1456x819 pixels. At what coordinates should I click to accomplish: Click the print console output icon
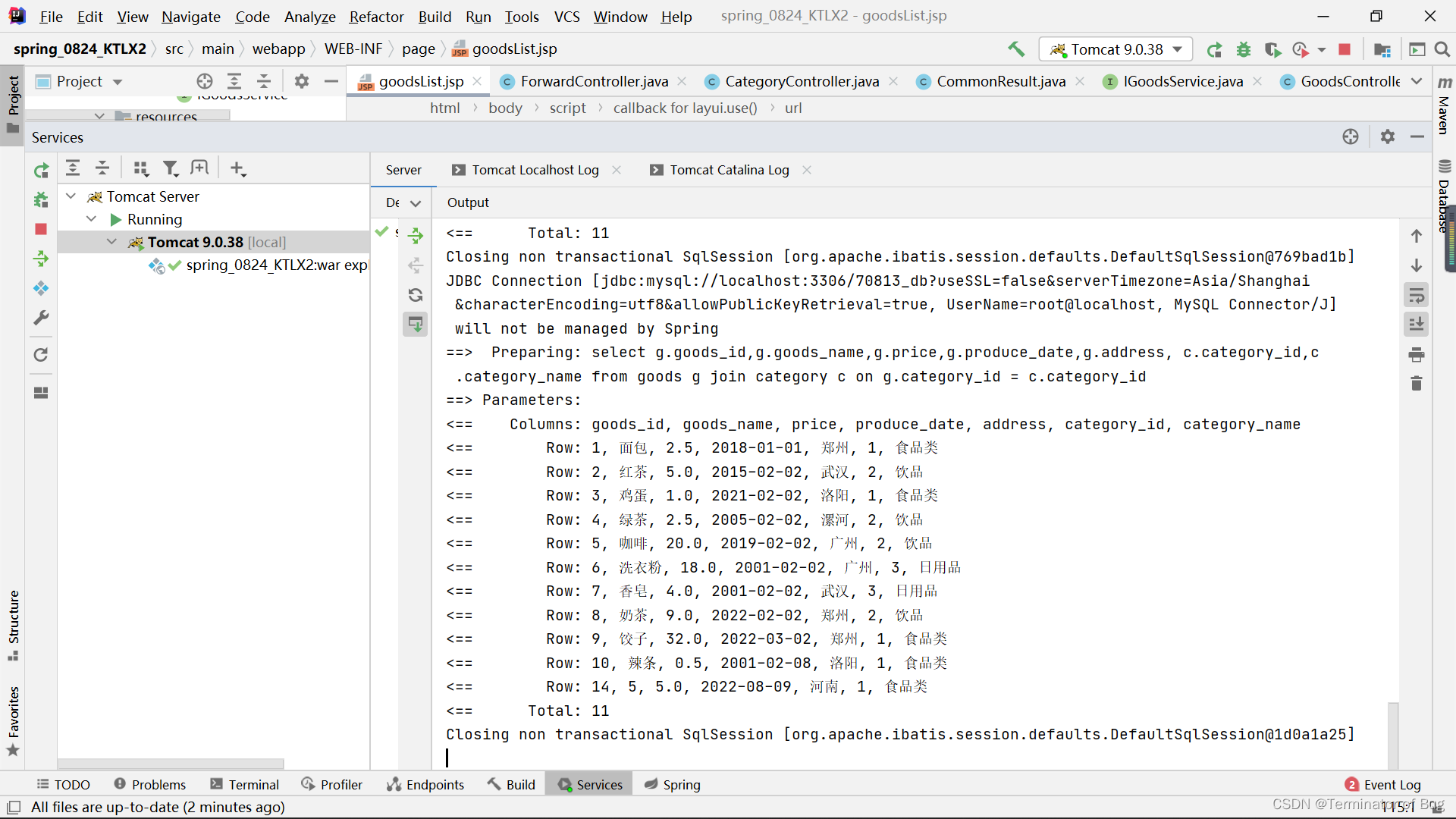click(1416, 354)
